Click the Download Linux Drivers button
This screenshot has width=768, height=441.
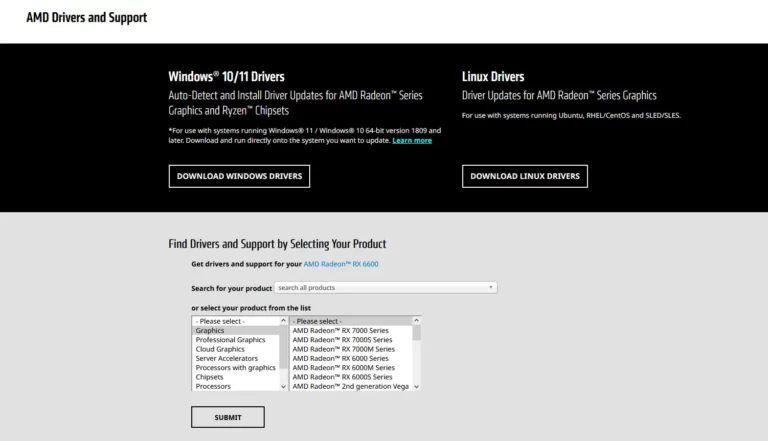(525, 176)
